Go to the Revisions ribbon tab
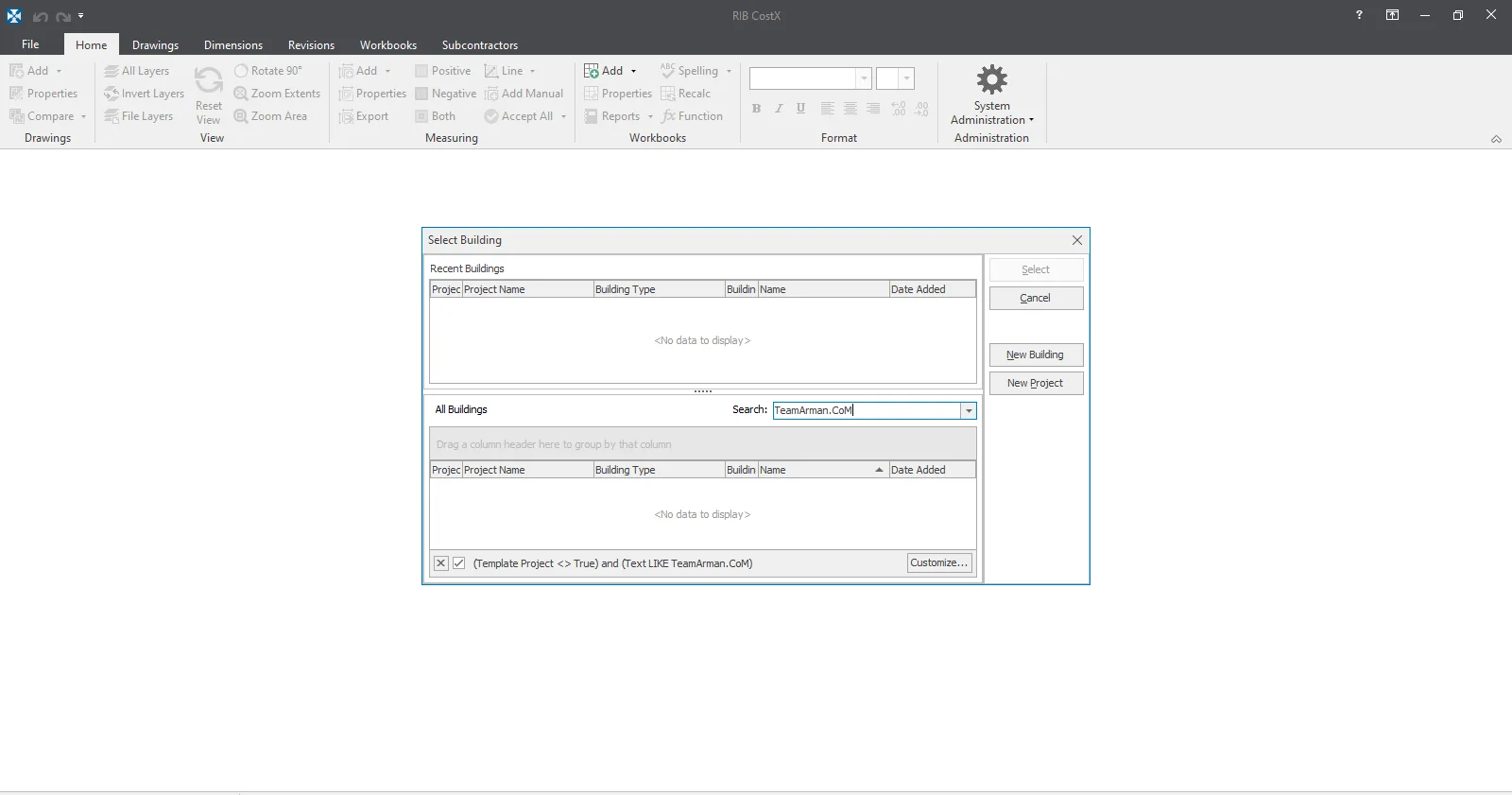1512x795 pixels. [311, 44]
